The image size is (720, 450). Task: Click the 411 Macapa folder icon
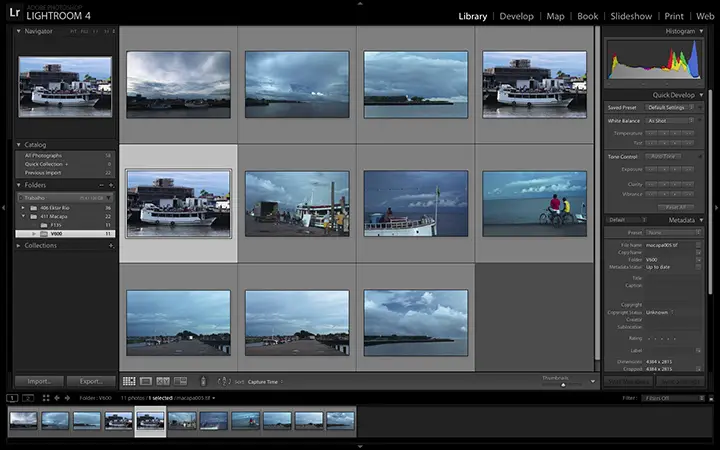tap(34, 216)
